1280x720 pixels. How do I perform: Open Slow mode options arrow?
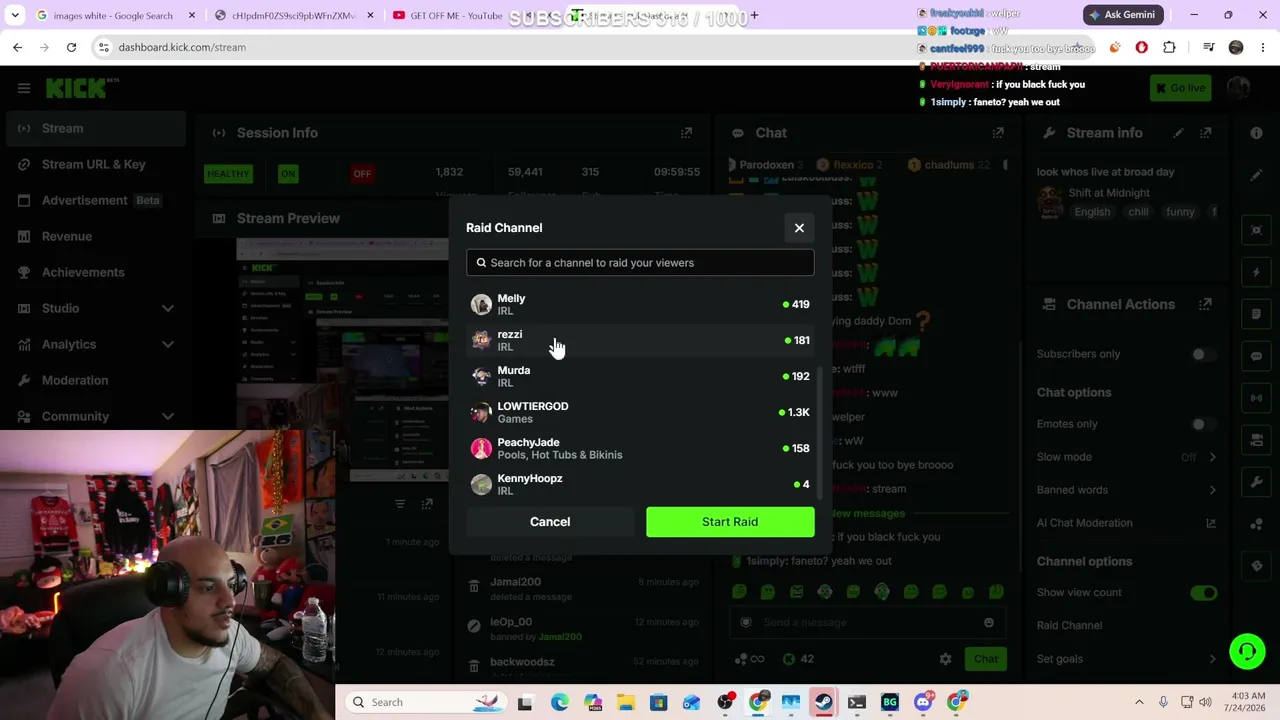(x=1212, y=457)
